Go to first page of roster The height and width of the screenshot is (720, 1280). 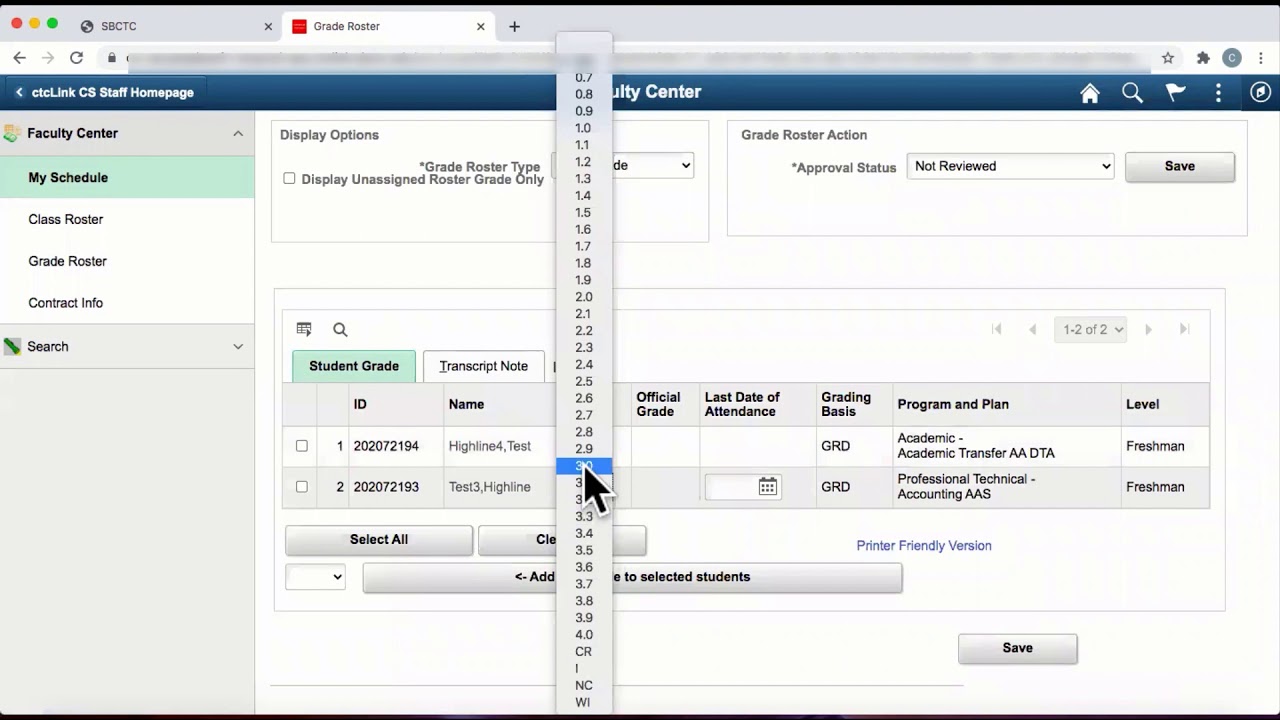point(997,329)
